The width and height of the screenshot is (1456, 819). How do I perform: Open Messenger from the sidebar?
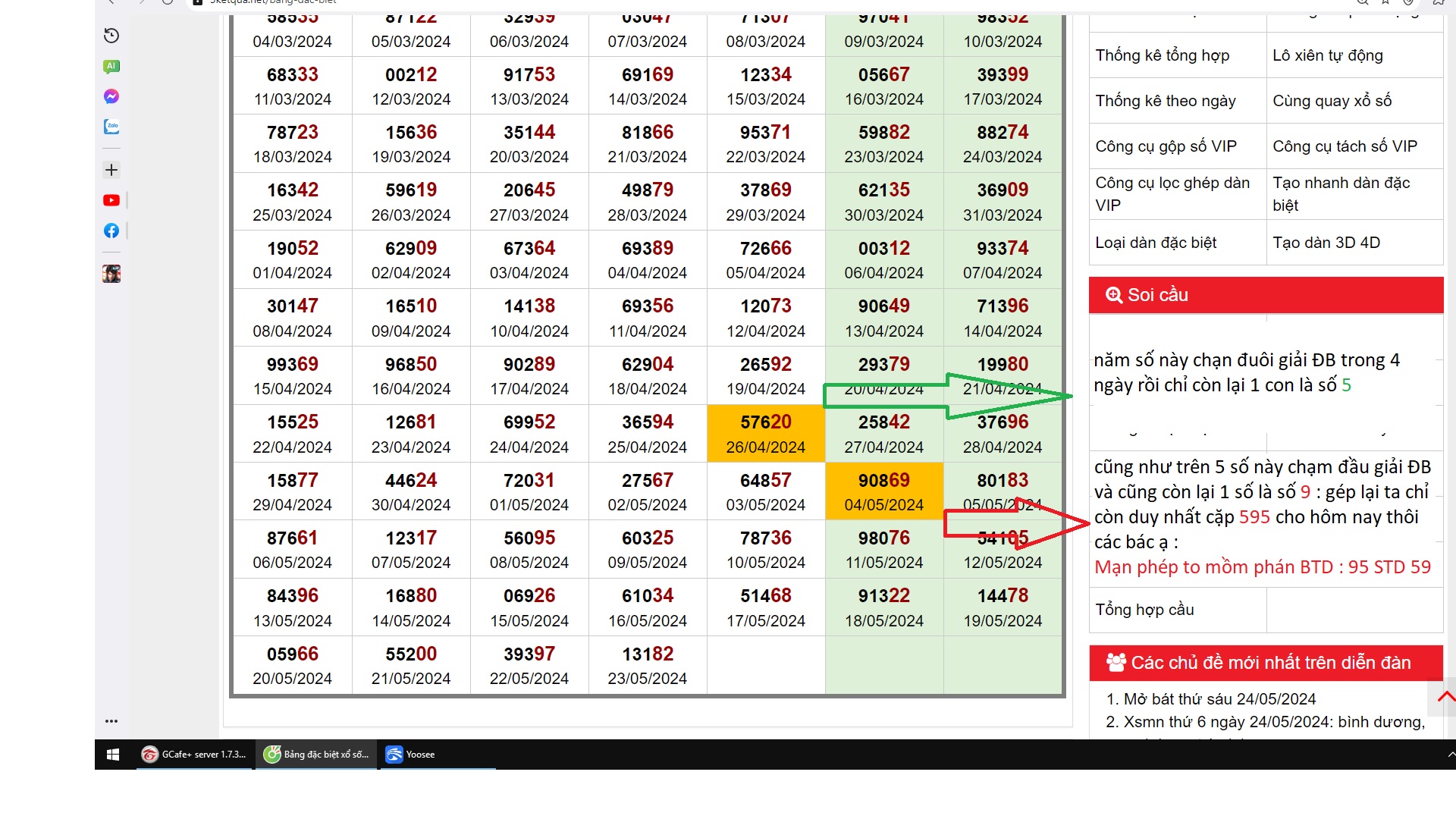tap(111, 96)
